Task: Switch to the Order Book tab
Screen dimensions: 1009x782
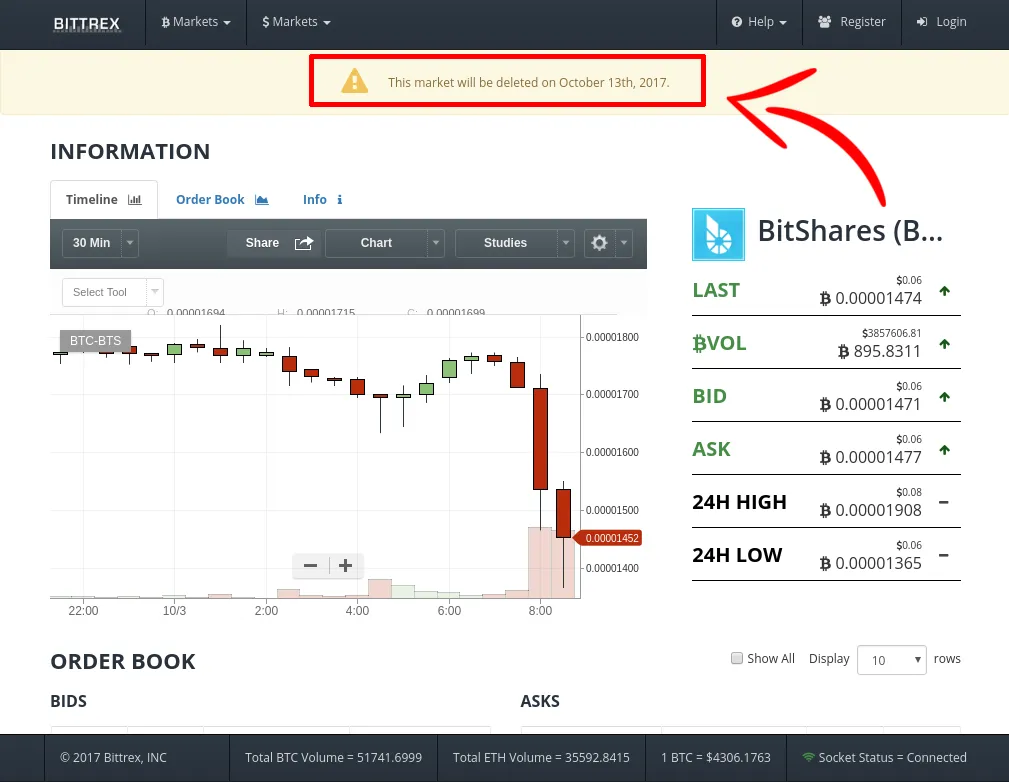Action: pos(222,200)
